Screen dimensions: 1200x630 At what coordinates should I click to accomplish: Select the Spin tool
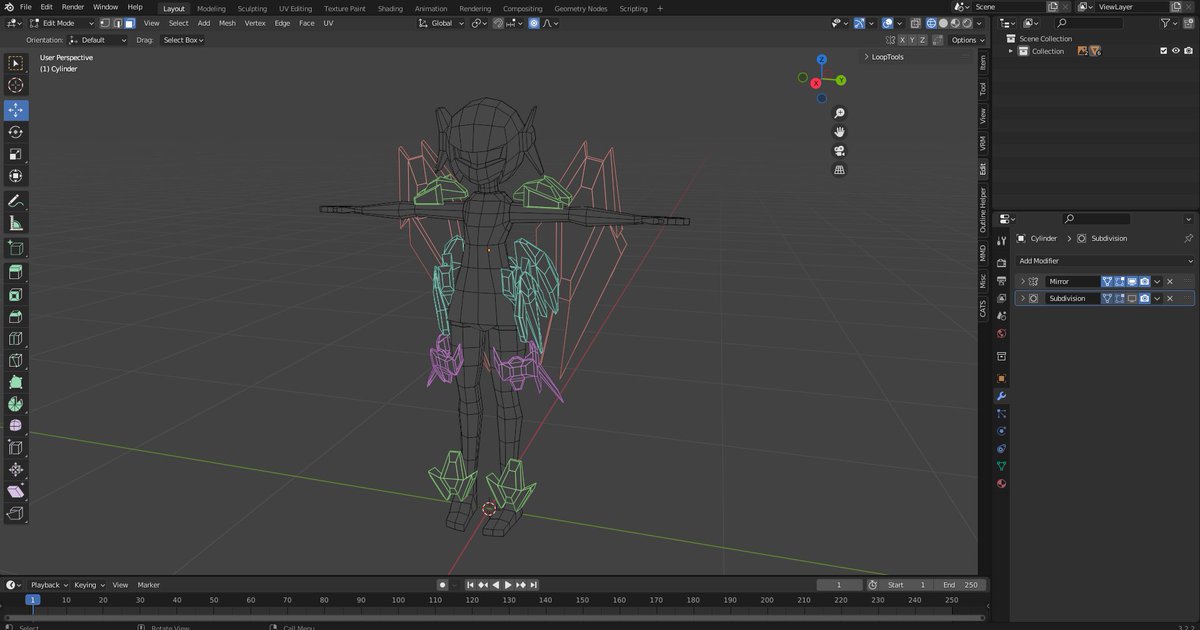coord(16,404)
